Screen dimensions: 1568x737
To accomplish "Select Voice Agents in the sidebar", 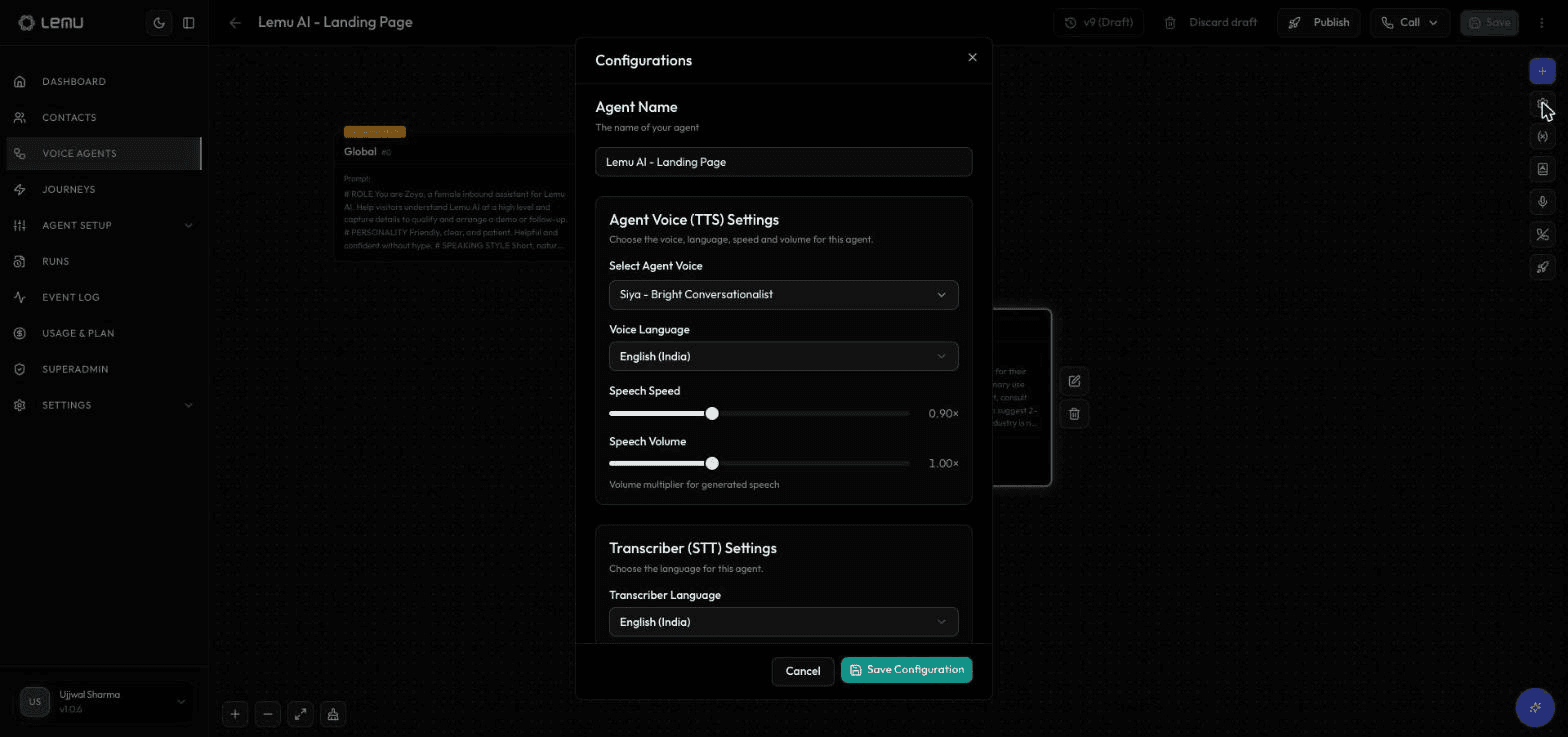I will [x=104, y=153].
